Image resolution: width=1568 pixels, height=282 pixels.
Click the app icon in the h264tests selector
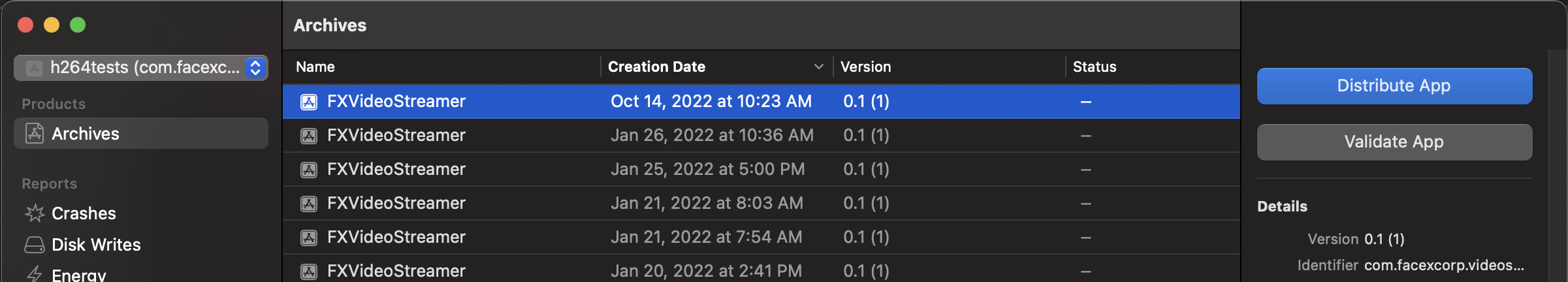click(35, 67)
